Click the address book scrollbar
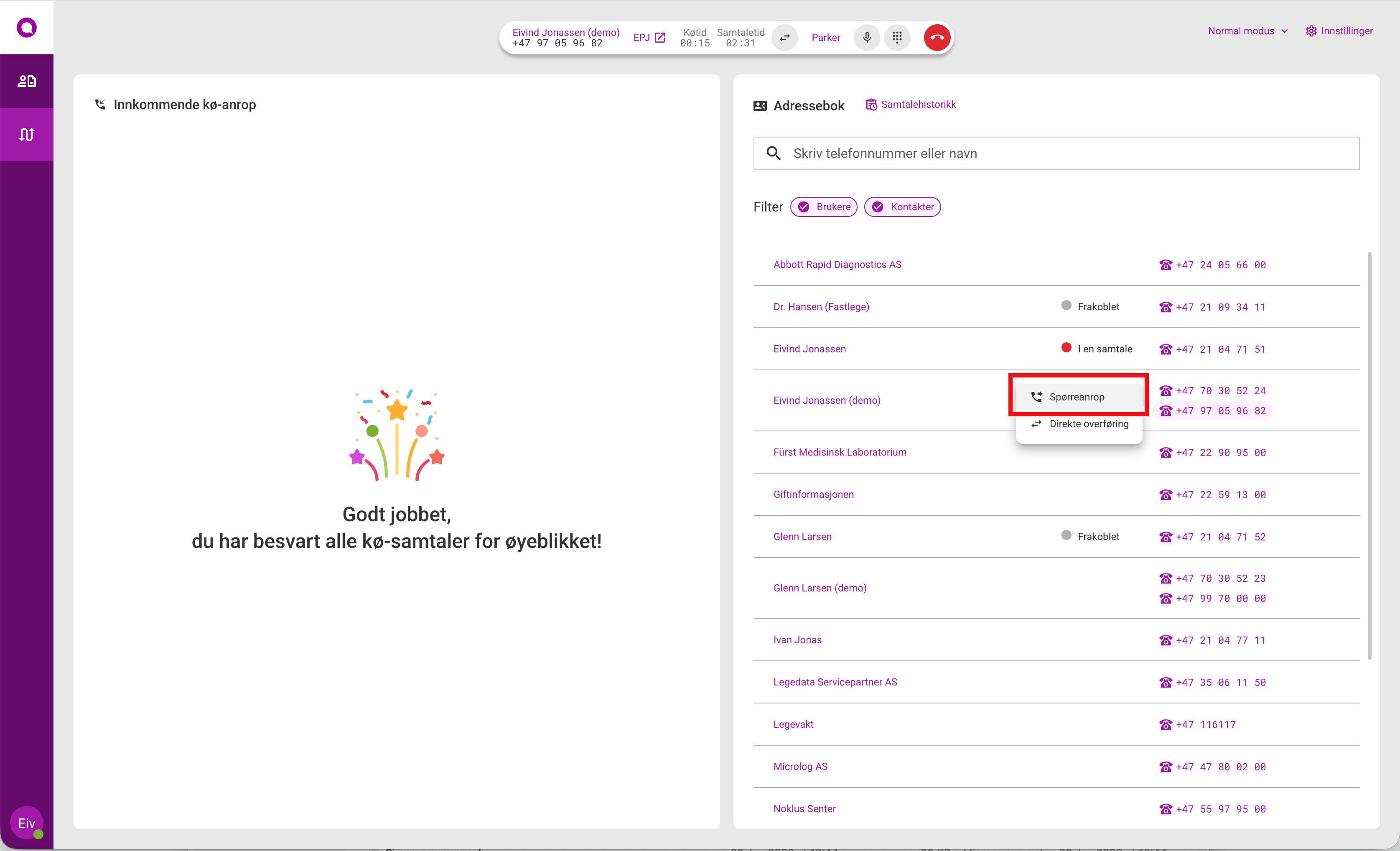This screenshot has height=851, width=1400. pos(1370,454)
